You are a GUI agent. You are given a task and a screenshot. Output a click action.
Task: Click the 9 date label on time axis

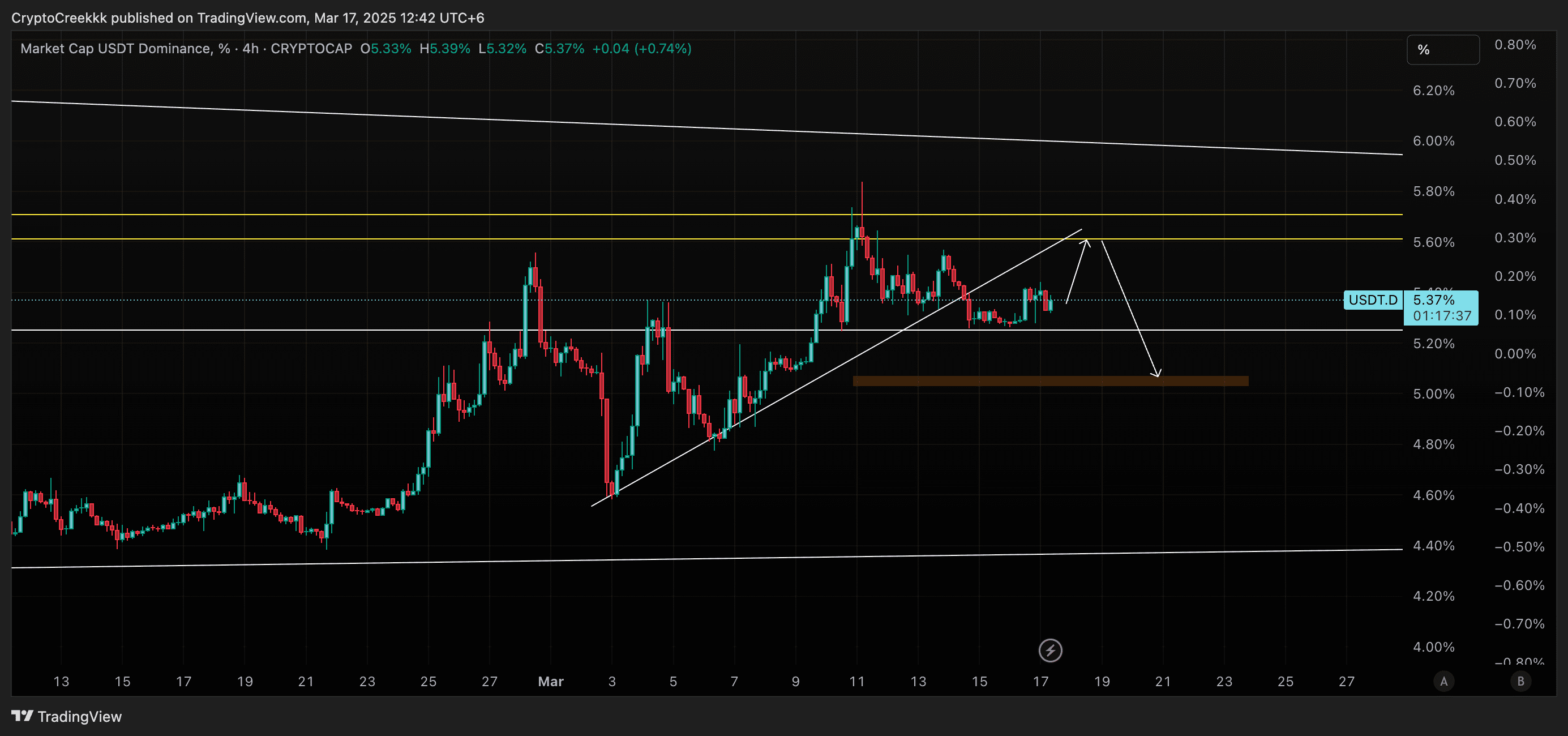point(795,681)
